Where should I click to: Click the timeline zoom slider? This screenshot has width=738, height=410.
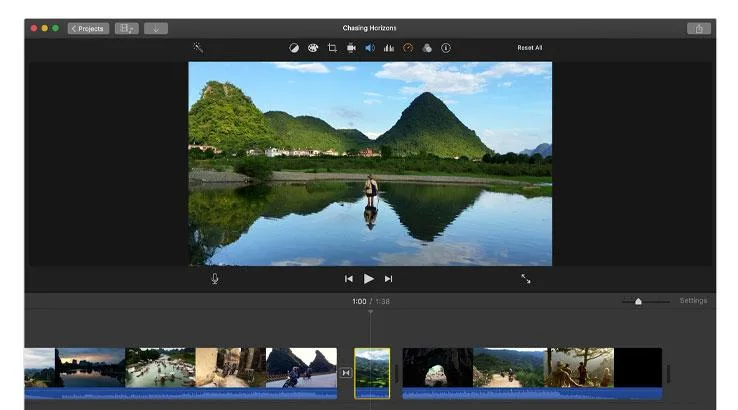point(638,301)
